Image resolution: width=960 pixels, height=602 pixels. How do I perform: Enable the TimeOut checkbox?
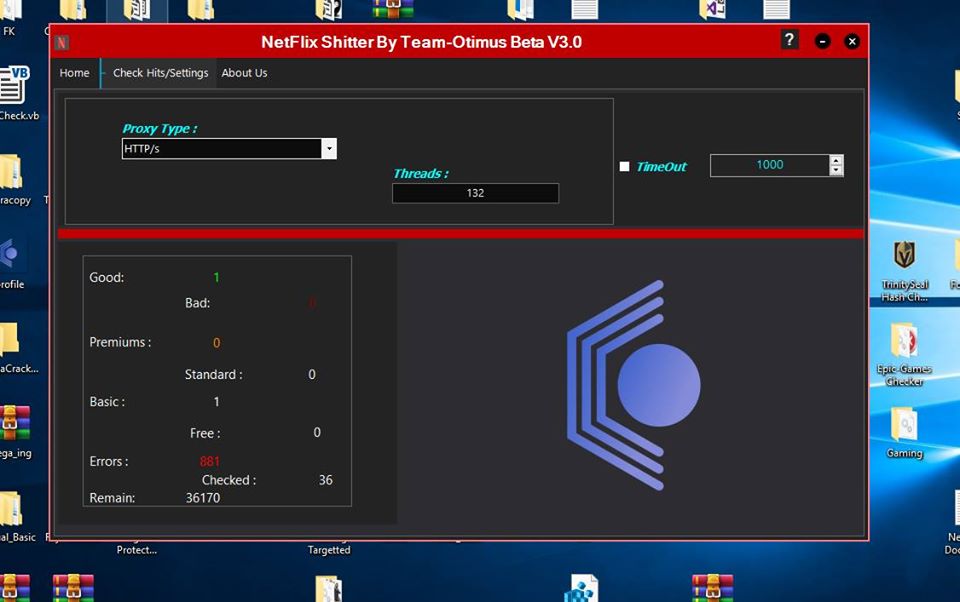tap(624, 167)
